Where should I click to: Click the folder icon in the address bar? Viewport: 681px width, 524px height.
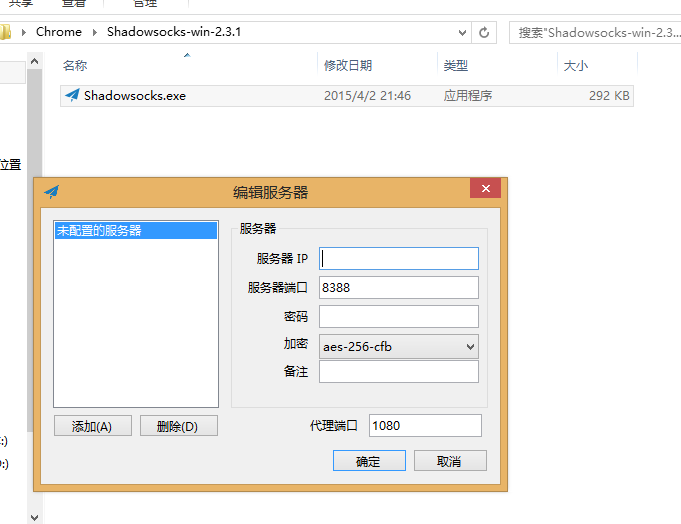(x=5, y=32)
